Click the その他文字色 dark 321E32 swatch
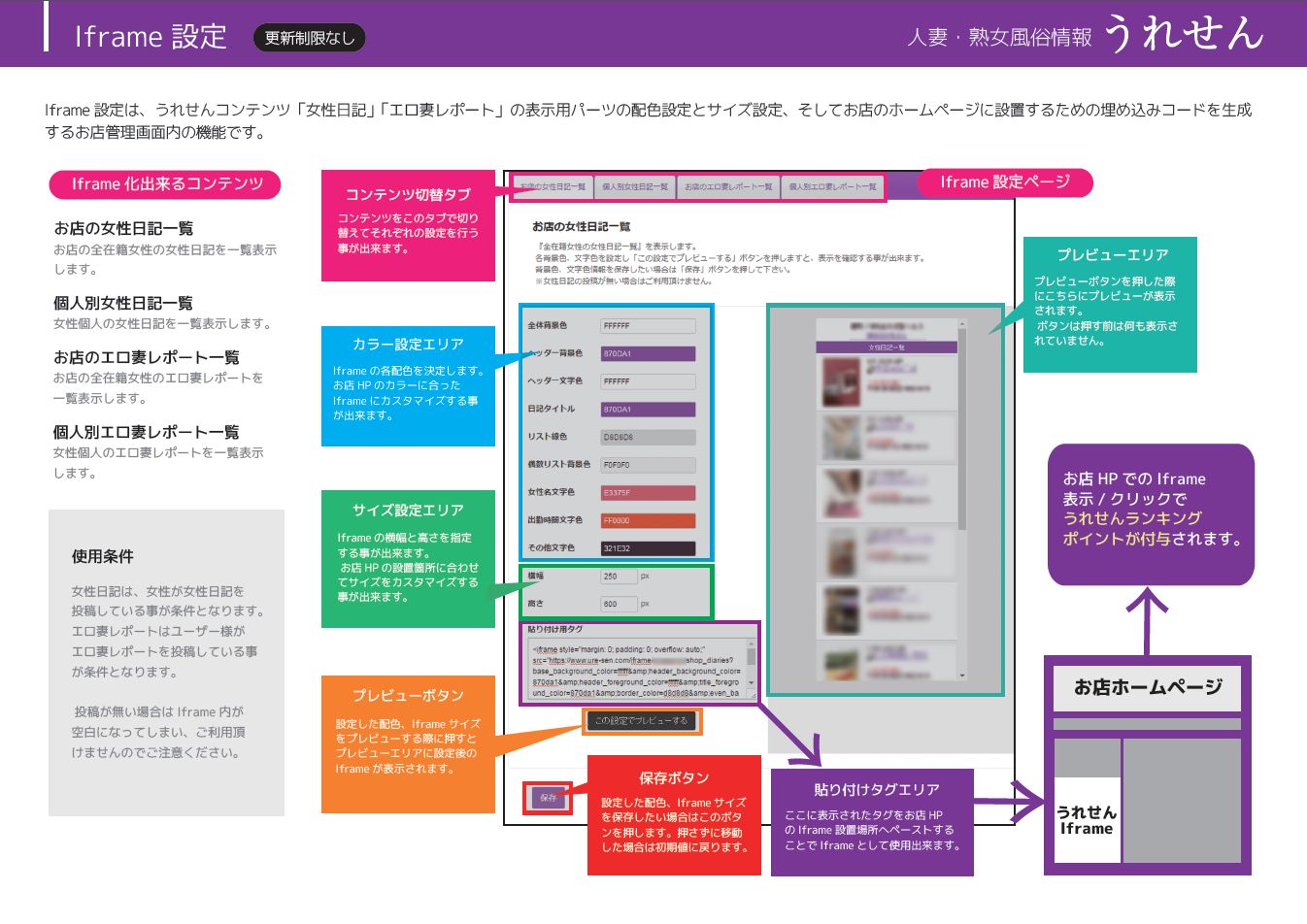 pos(647,548)
